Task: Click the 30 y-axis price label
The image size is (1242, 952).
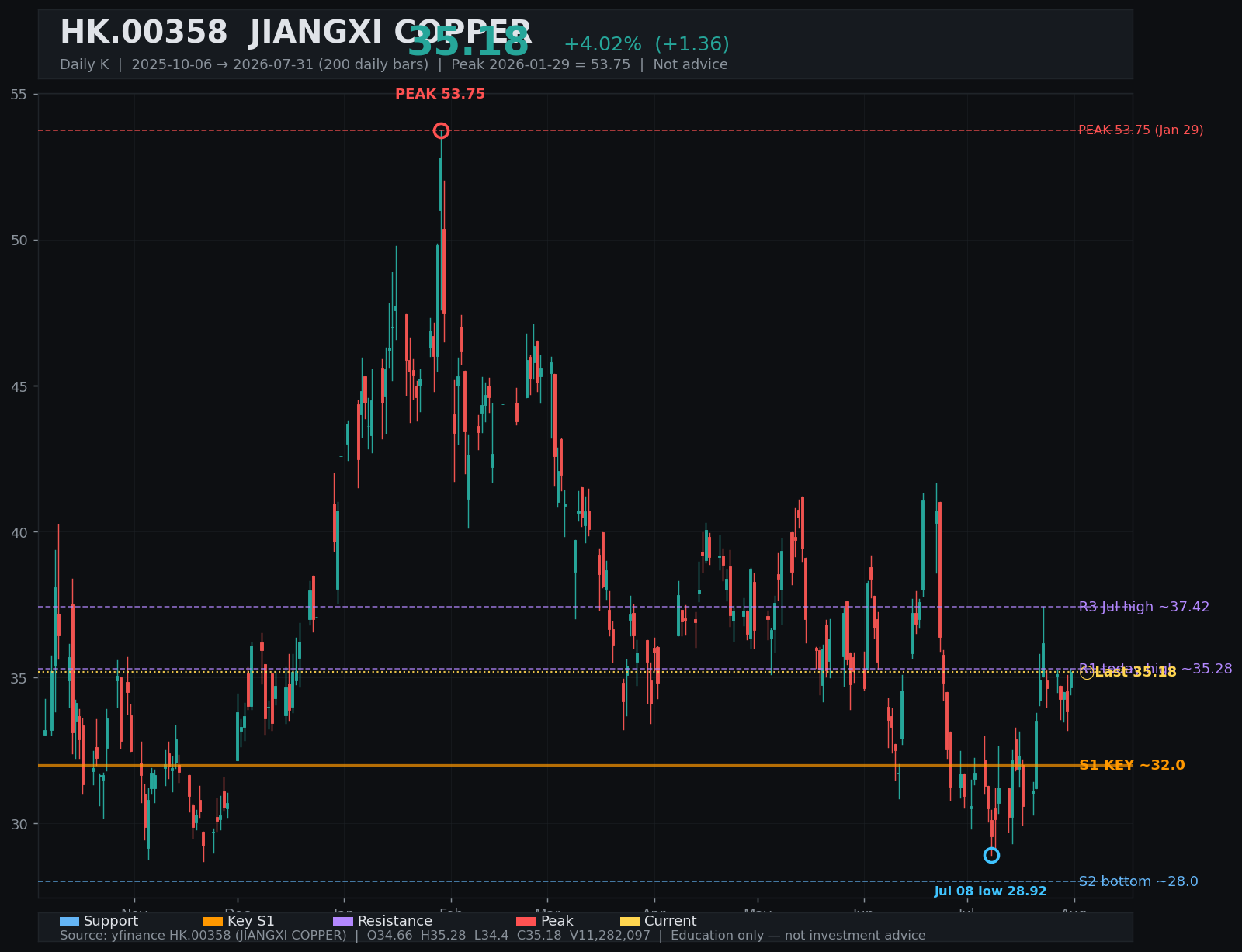Action: [x=19, y=824]
